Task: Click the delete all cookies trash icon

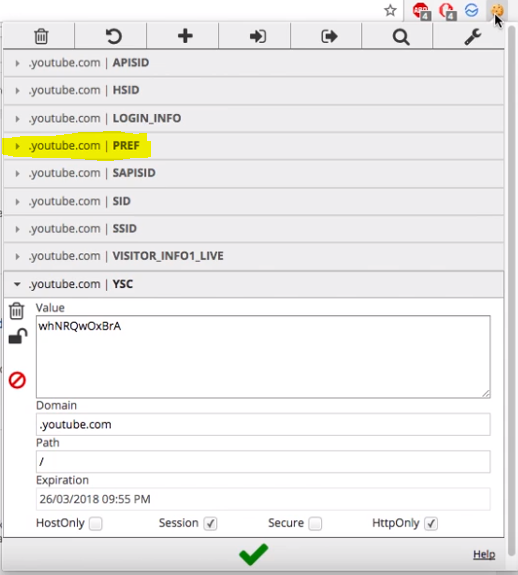Action: pyautogui.click(x=41, y=36)
